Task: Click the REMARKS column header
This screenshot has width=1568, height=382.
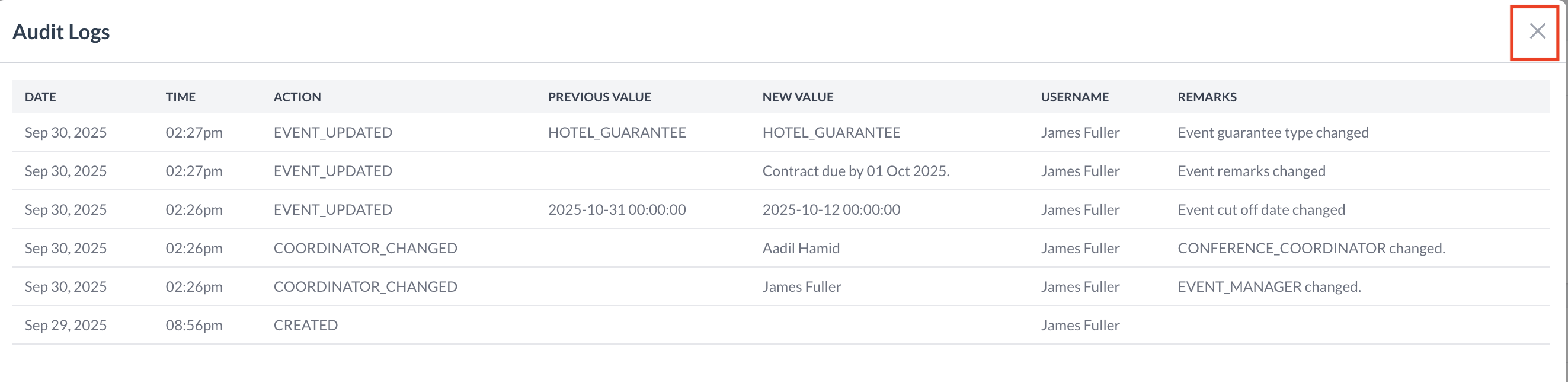Action: tap(1207, 97)
